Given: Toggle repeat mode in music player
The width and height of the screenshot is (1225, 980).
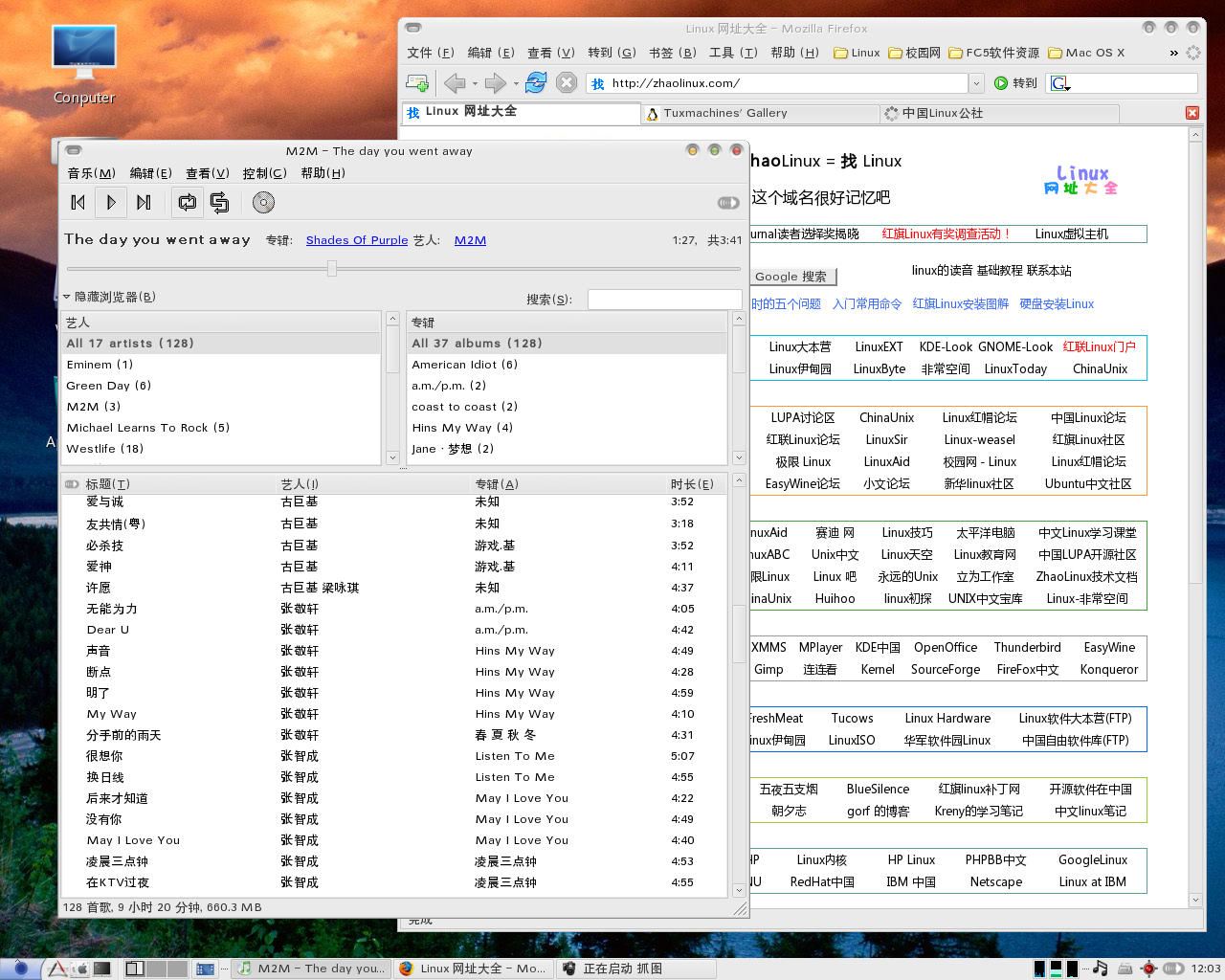Looking at the screenshot, I should click(x=187, y=202).
